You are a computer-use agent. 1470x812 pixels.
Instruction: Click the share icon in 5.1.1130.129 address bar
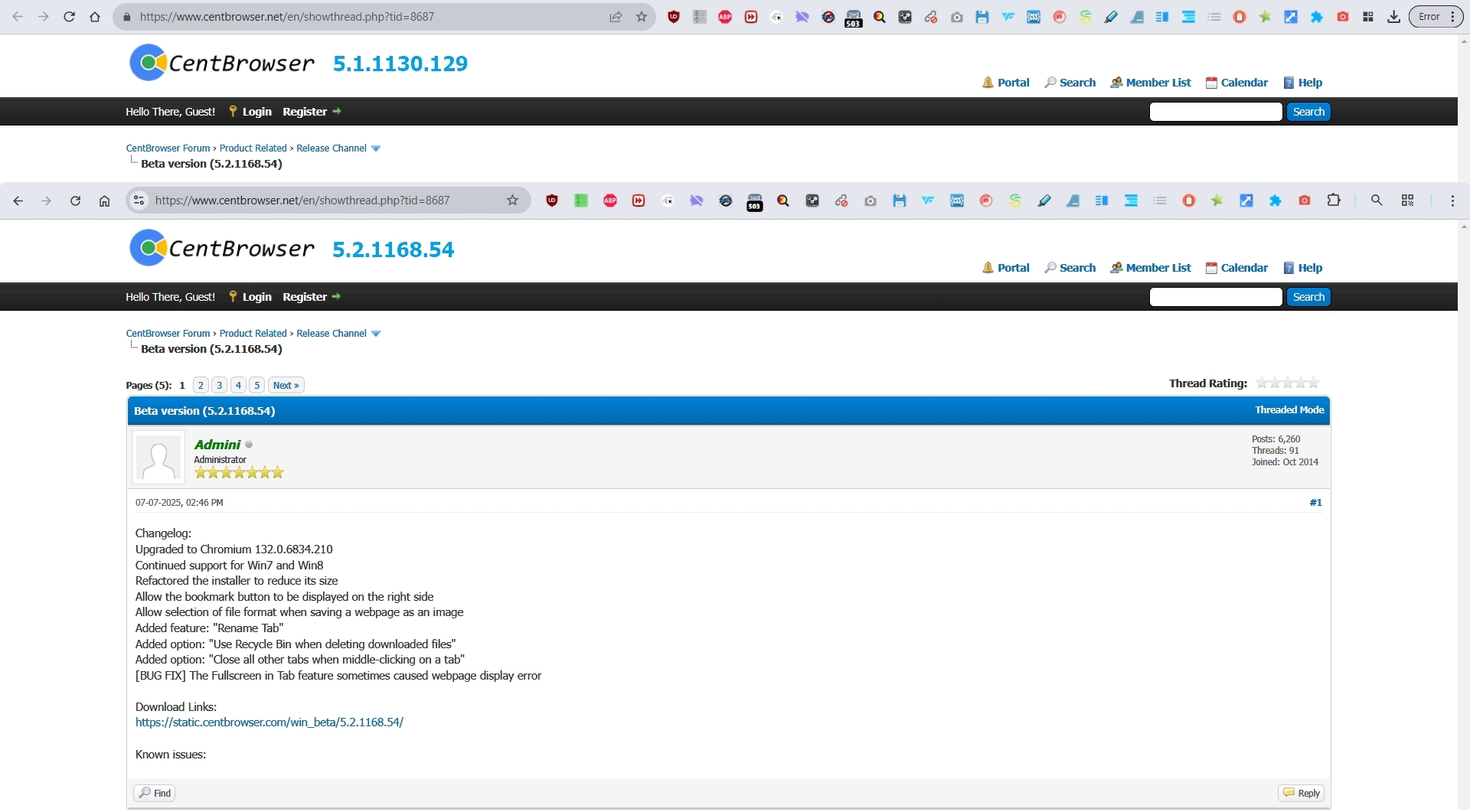(x=616, y=17)
